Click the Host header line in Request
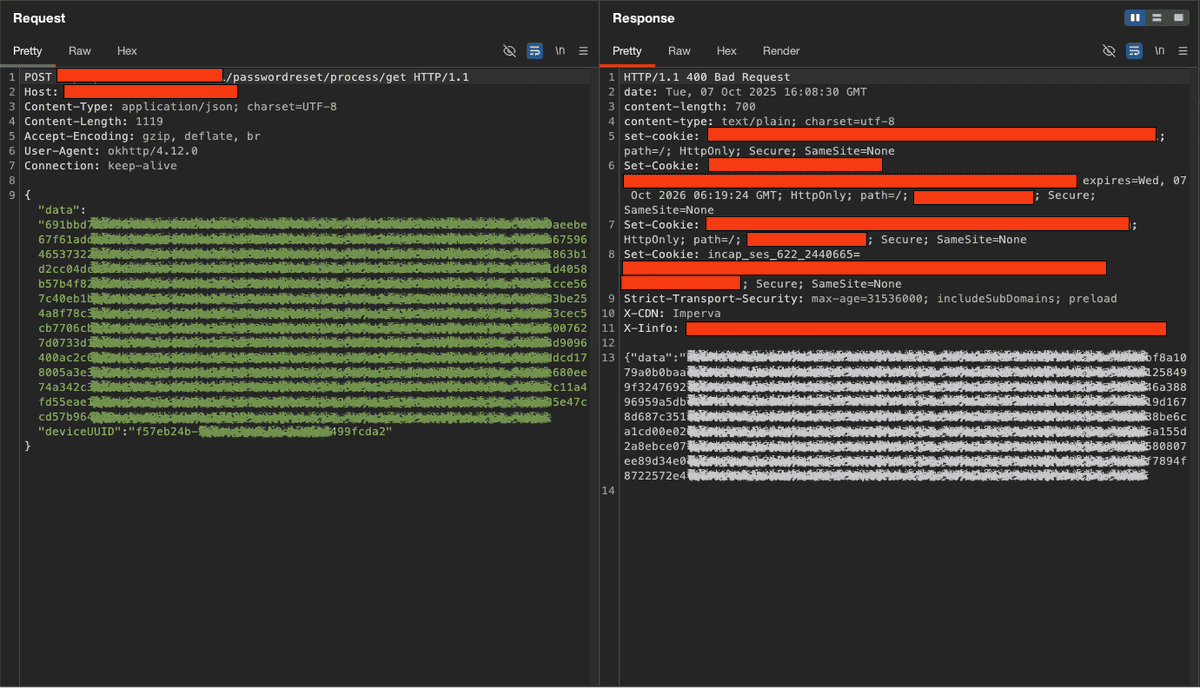 coord(130,92)
